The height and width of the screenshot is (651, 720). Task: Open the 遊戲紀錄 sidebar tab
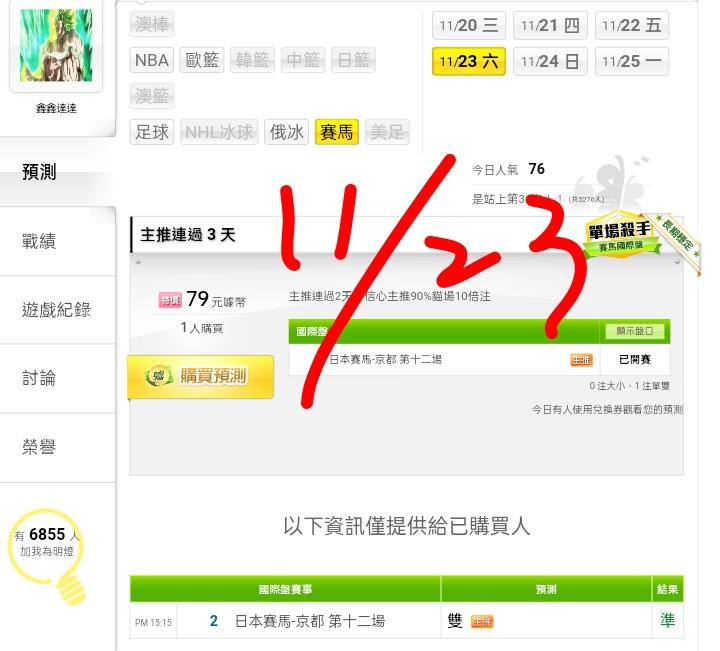coord(57,310)
